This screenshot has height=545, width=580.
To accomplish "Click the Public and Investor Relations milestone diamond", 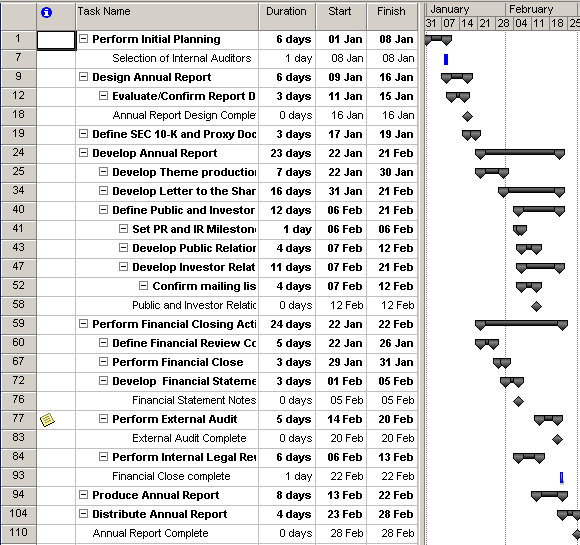I will pyautogui.click(x=536, y=306).
